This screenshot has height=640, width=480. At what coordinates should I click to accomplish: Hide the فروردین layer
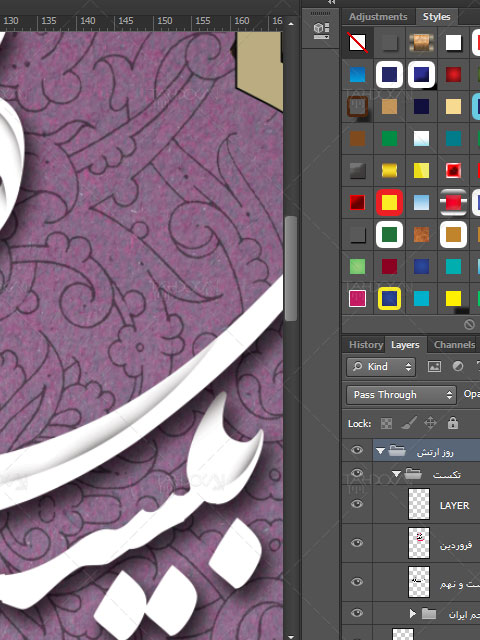click(357, 543)
